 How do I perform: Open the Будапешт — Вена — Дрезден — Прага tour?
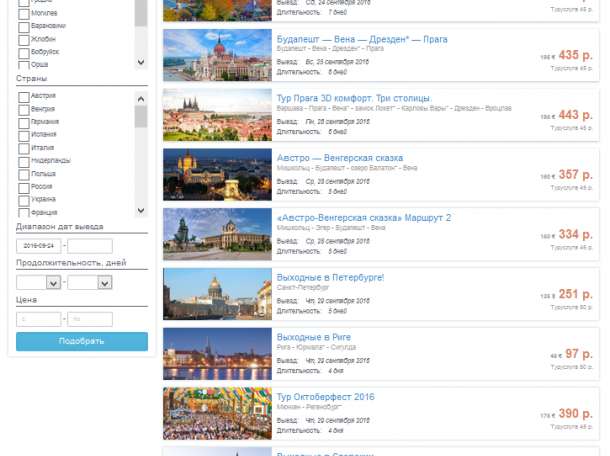click(x=362, y=39)
